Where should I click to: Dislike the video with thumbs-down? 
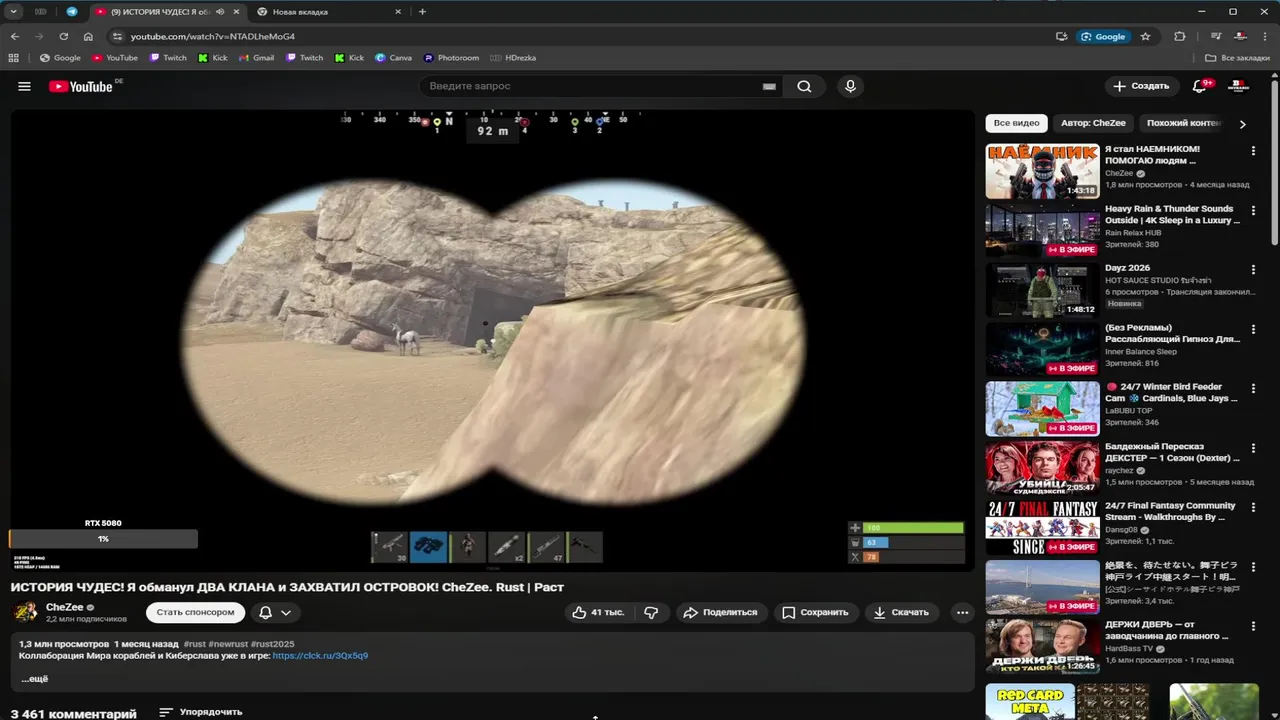click(651, 612)
